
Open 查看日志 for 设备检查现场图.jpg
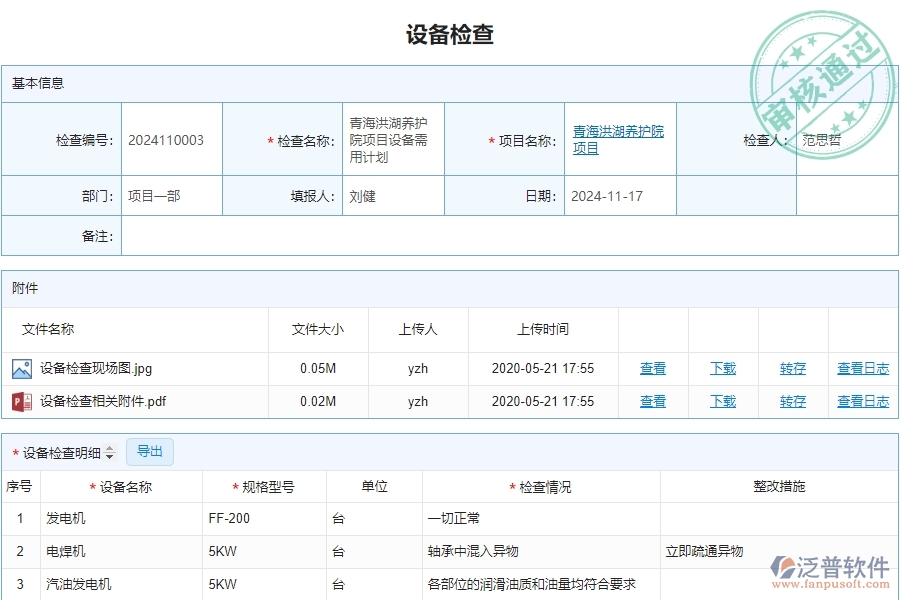point(862,368)
